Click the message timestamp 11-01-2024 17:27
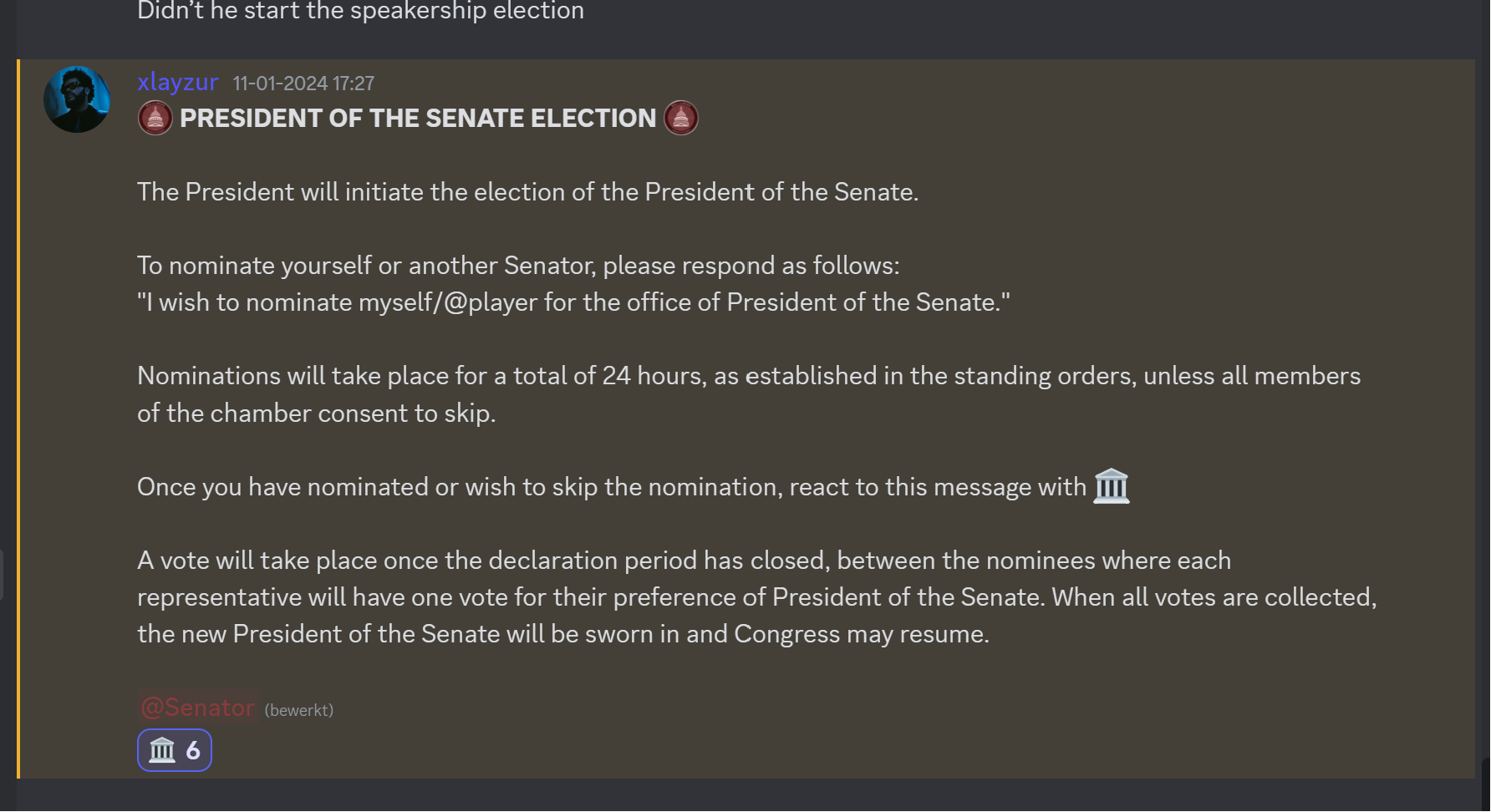This screenshot has height=812, width=1491. [x=303, y=84]
